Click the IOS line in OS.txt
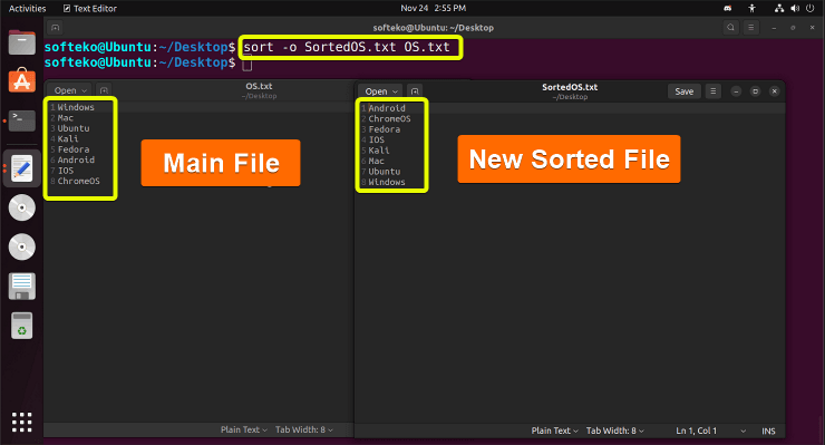The image size is (825, 445). point(65,170)
